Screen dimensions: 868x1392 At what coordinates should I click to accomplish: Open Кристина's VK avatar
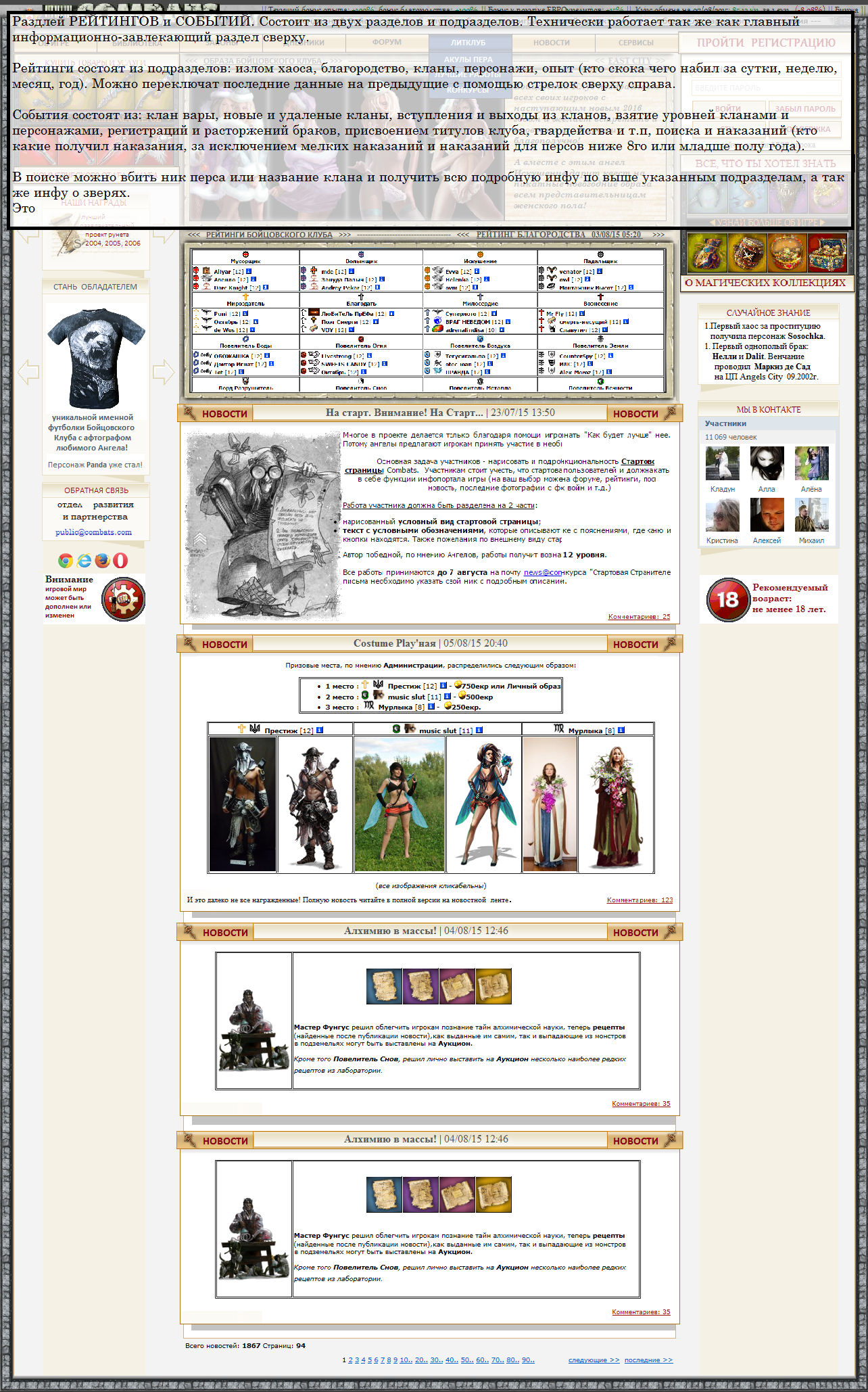pos(723,515)
